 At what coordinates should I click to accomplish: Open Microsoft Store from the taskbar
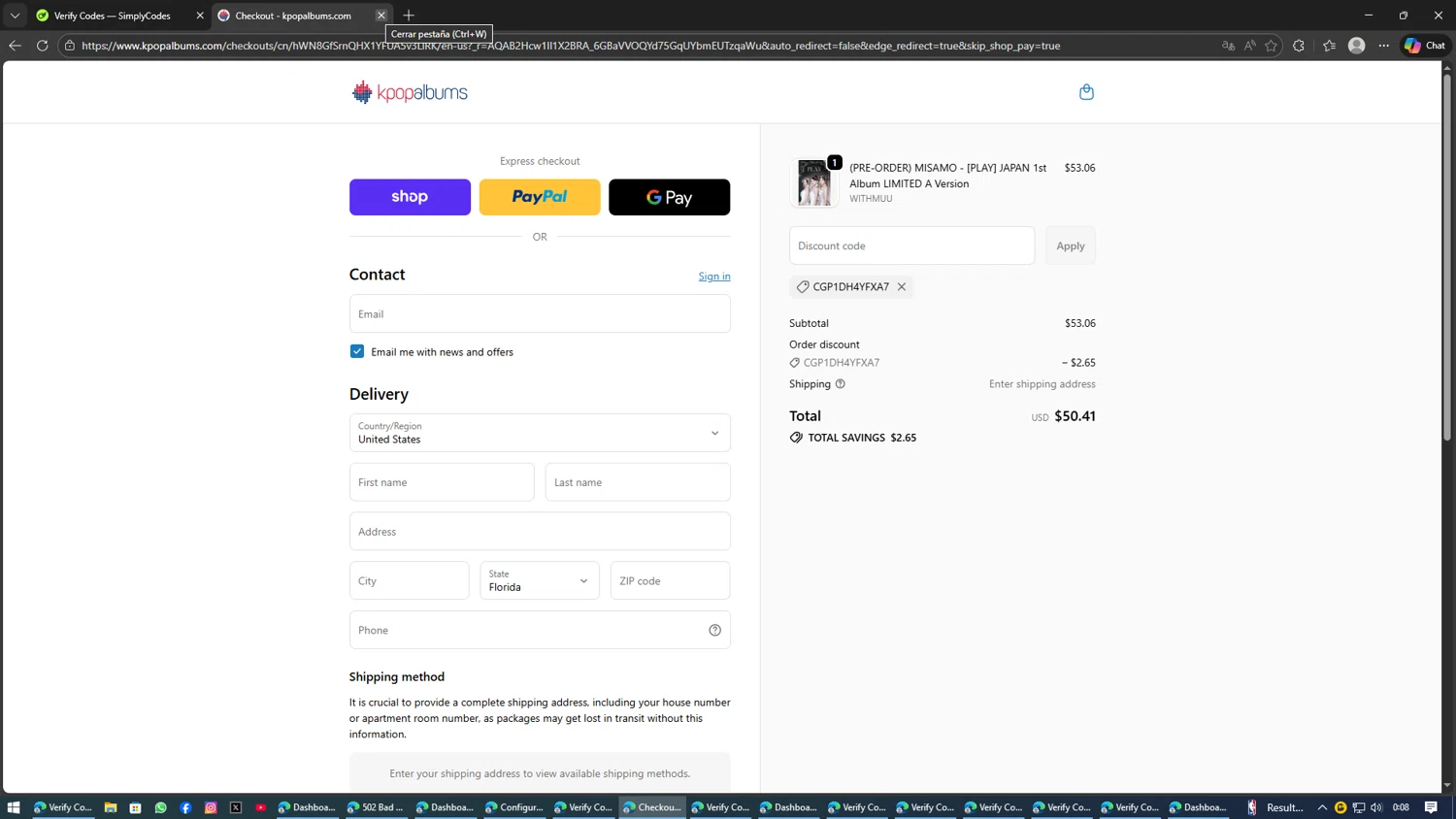tap(136, 807)
